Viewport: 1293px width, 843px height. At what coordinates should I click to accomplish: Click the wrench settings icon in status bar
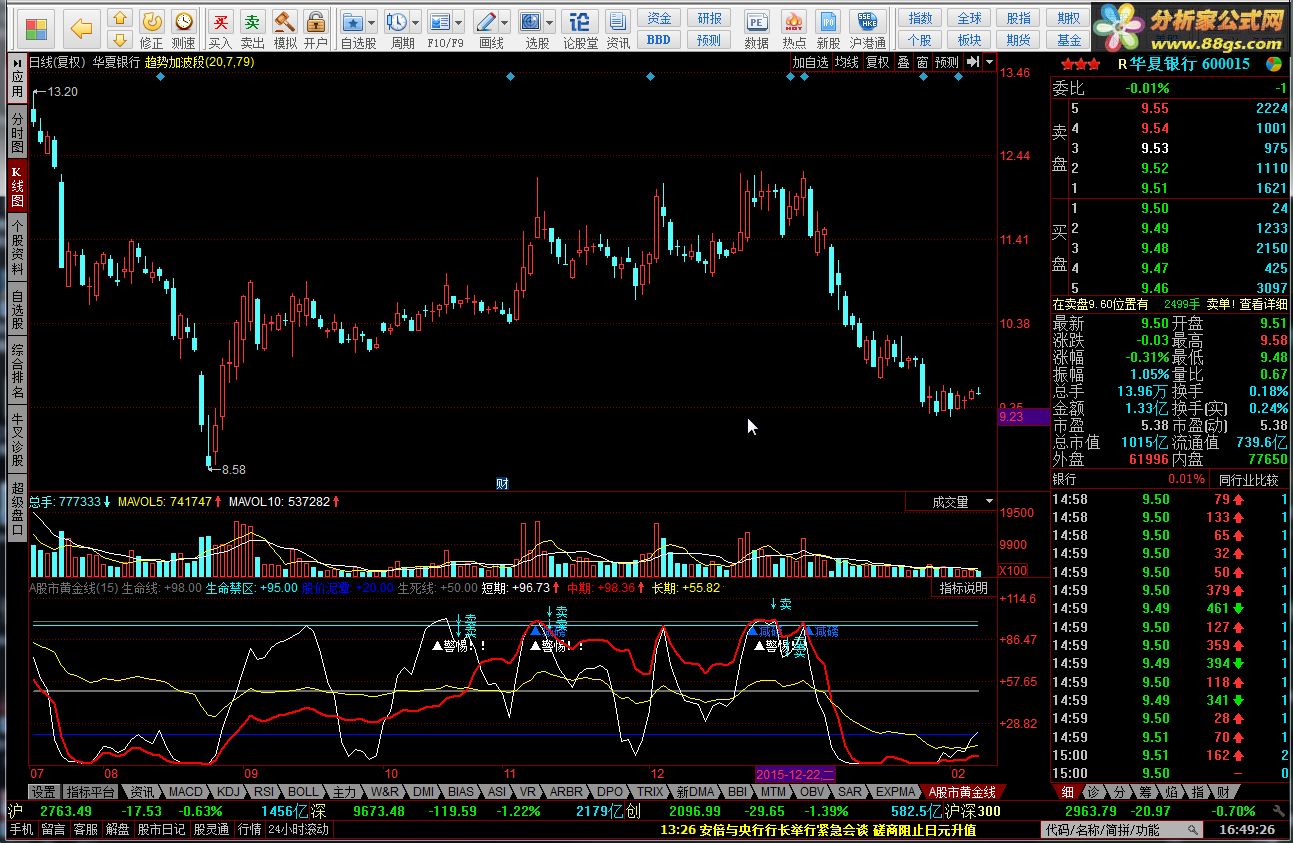click(1278, 811)
